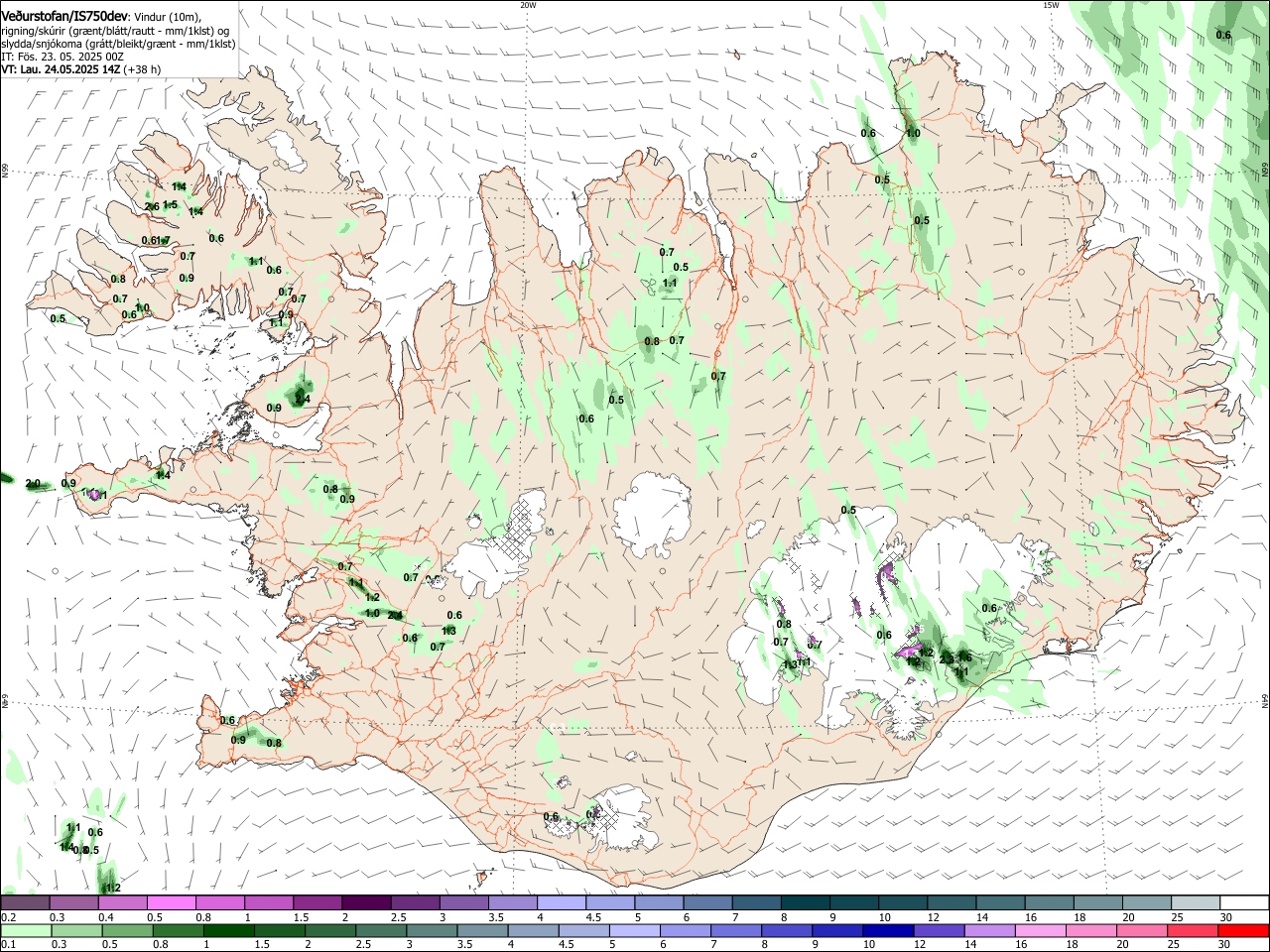Click the 'slydda/snjókoma' description line
Viewport: 1270px width, 952px height.
click(118, 44)
